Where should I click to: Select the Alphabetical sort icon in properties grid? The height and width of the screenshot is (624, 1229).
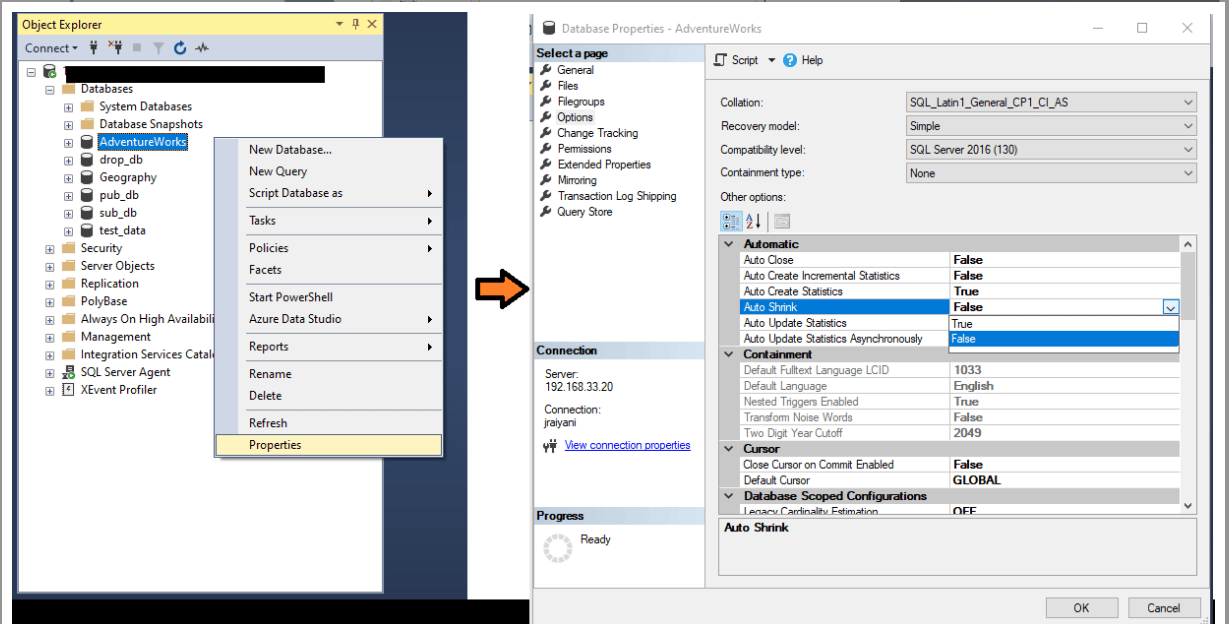[754, 221]
